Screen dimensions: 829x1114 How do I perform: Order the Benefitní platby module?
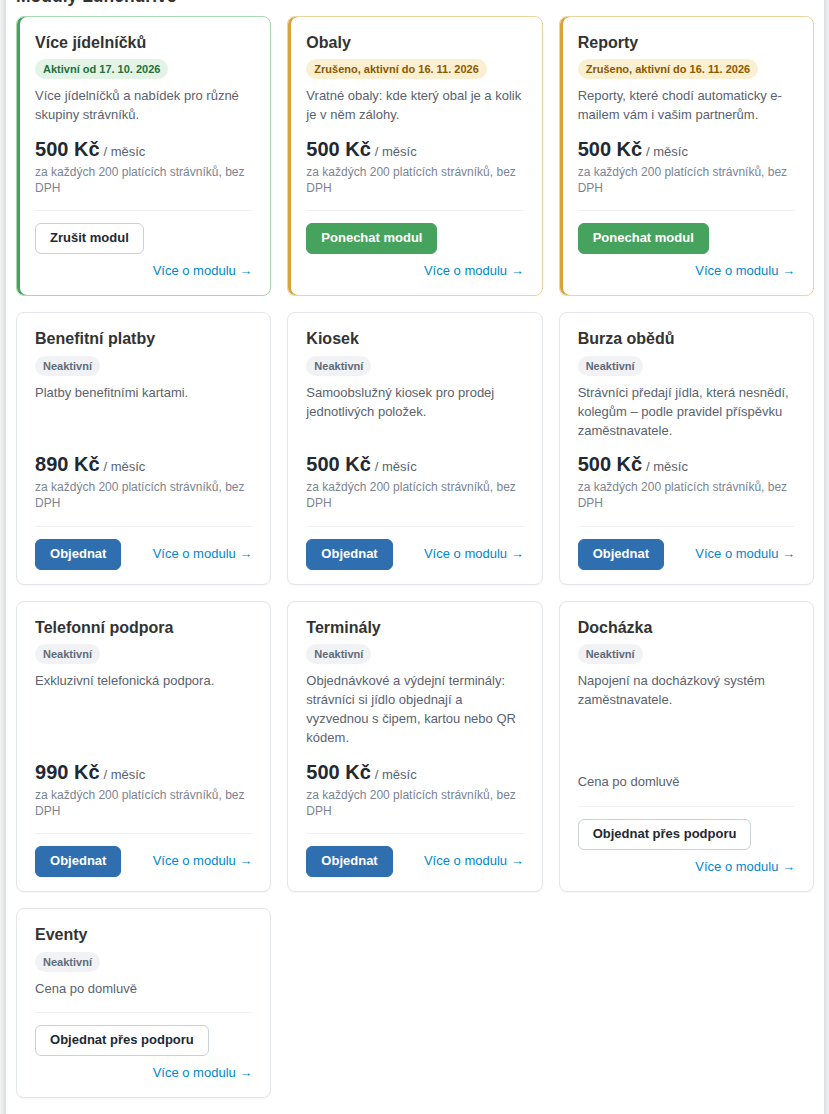coord(78,554)
